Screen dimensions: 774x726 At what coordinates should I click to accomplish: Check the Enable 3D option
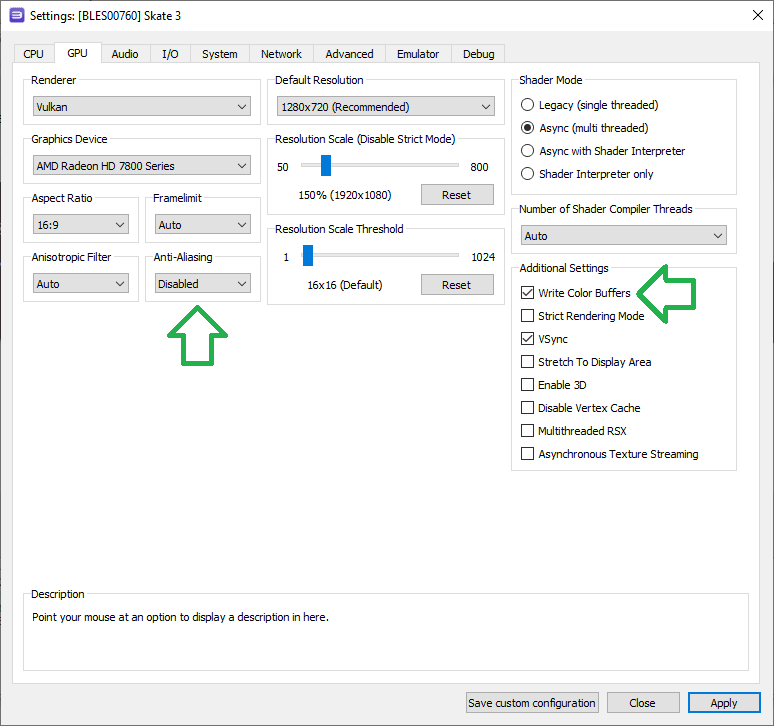528,384
